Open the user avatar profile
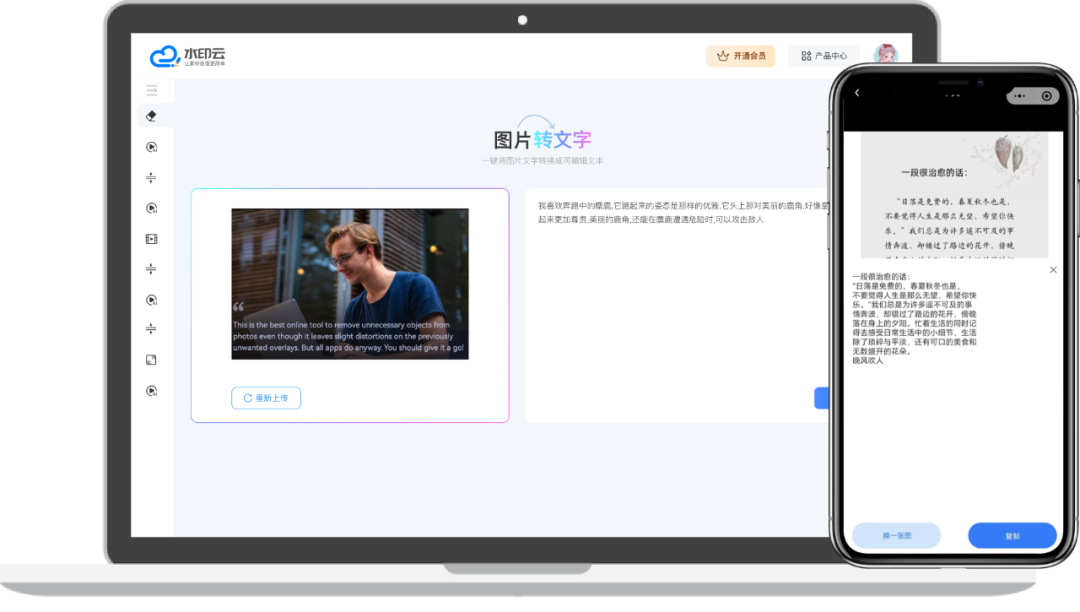Screen dimensions: 1080x612 [x=884, y=56]
